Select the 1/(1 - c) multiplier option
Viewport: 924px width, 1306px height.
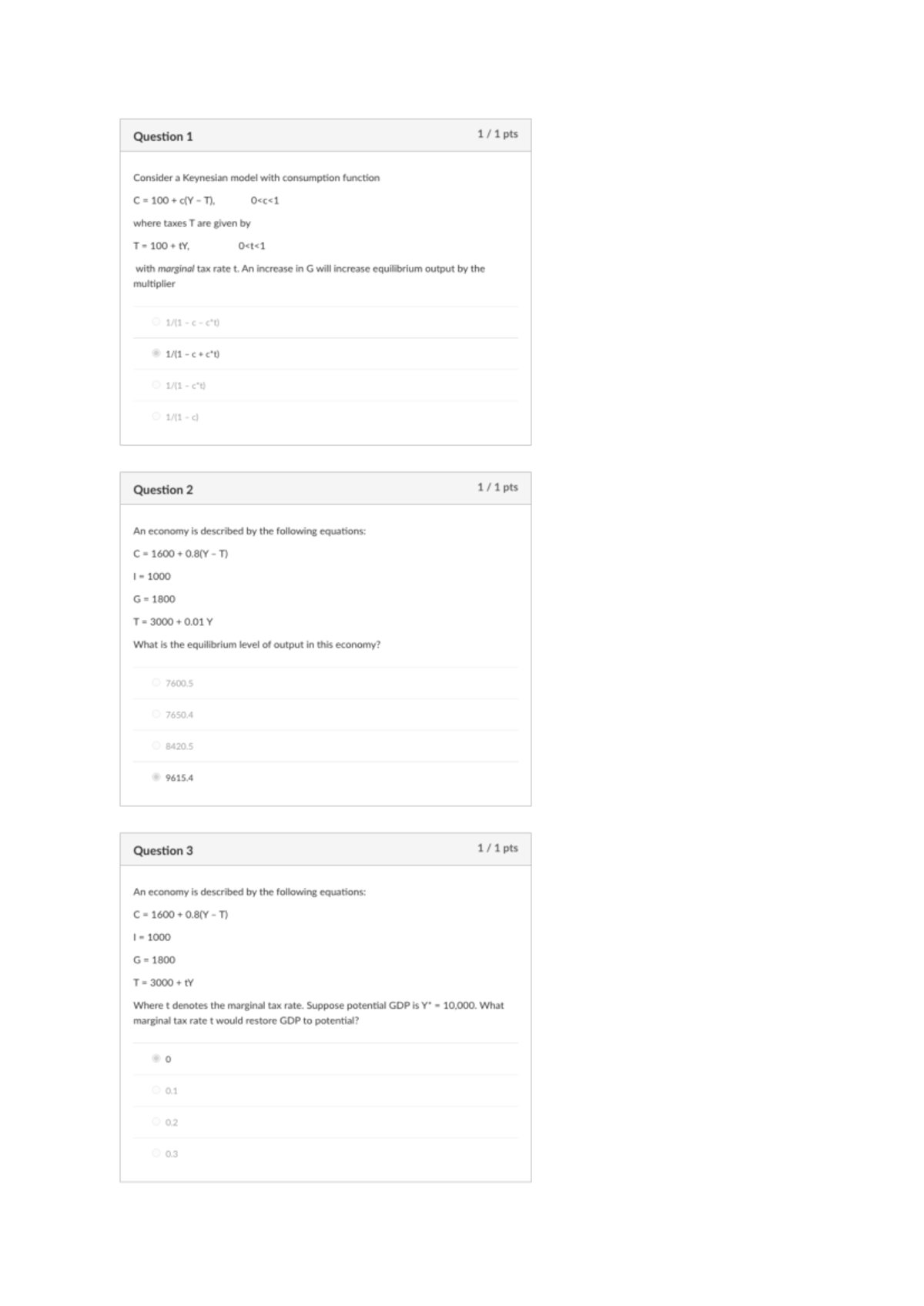click(x=156, y=417)
